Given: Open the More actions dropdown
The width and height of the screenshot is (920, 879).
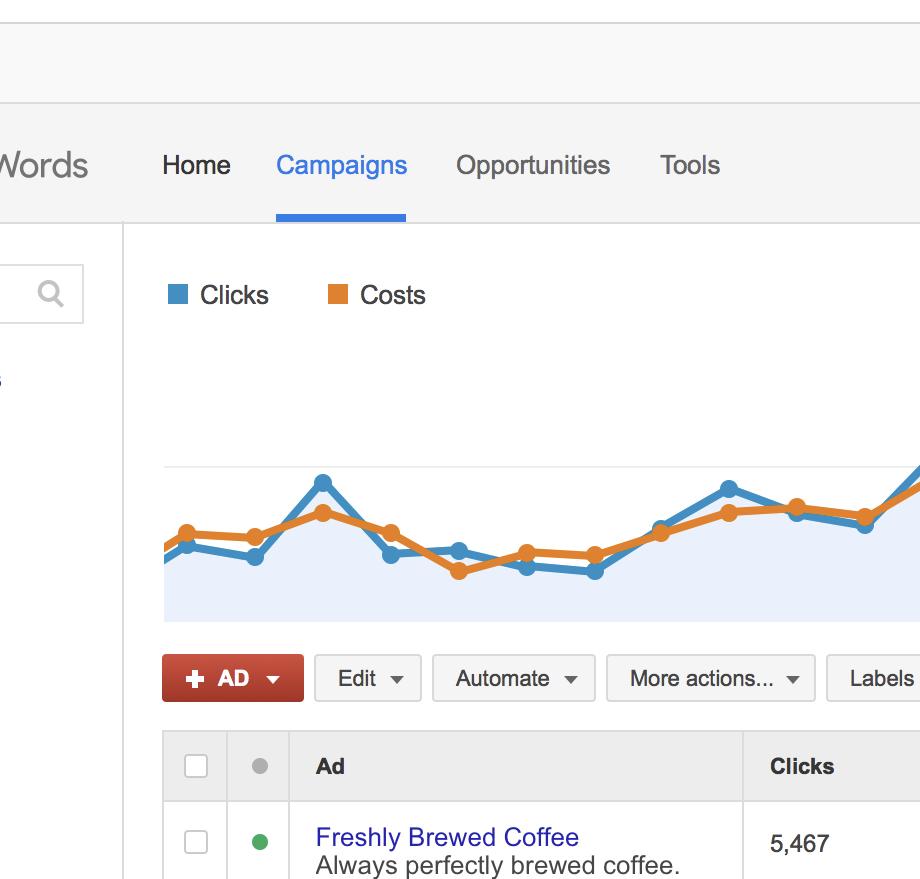Looking at the screenshot, I should (711, 678).
